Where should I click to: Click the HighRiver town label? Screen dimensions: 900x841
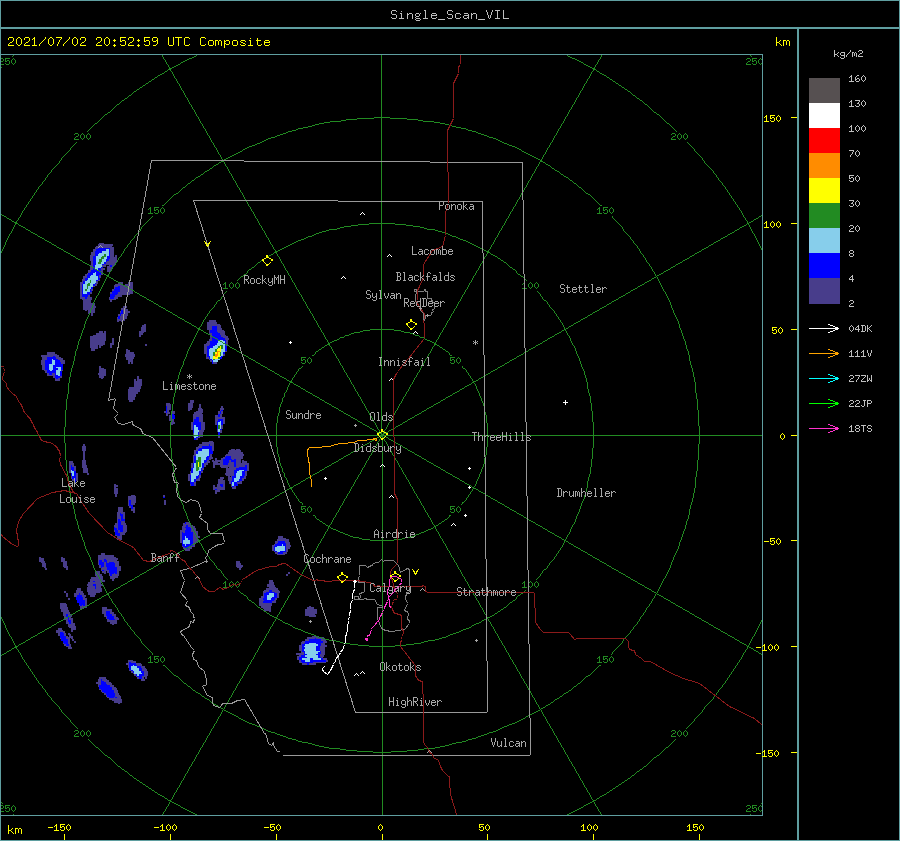click(415, 702)
